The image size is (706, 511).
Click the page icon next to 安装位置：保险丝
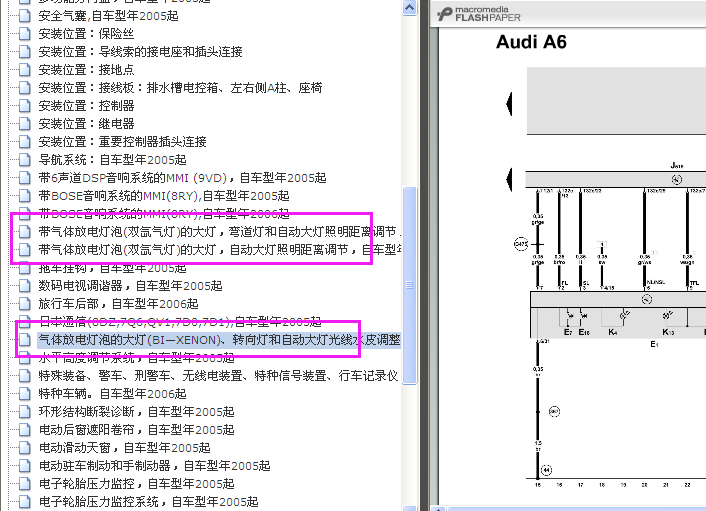pyautogui.click(x=25, y=34)
